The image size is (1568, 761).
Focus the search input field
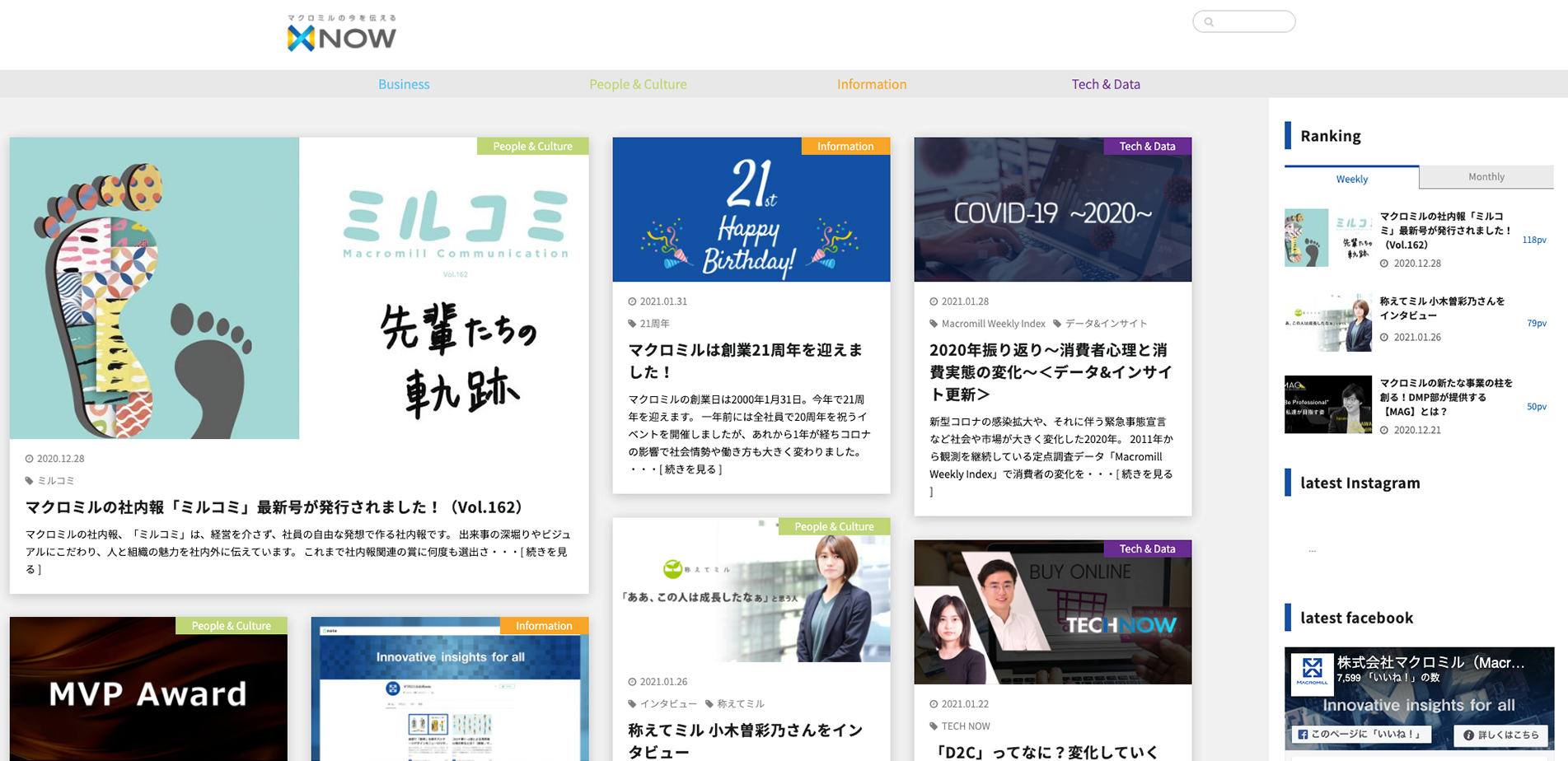(1243, 21)
